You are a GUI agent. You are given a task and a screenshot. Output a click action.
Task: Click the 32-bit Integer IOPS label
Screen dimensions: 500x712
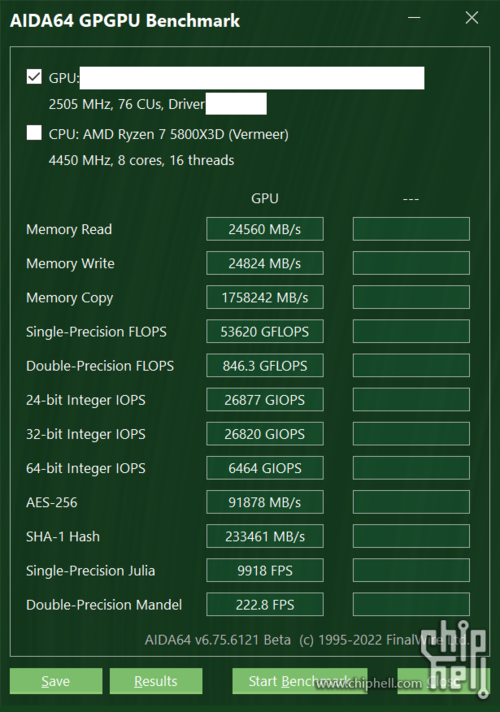86,434
